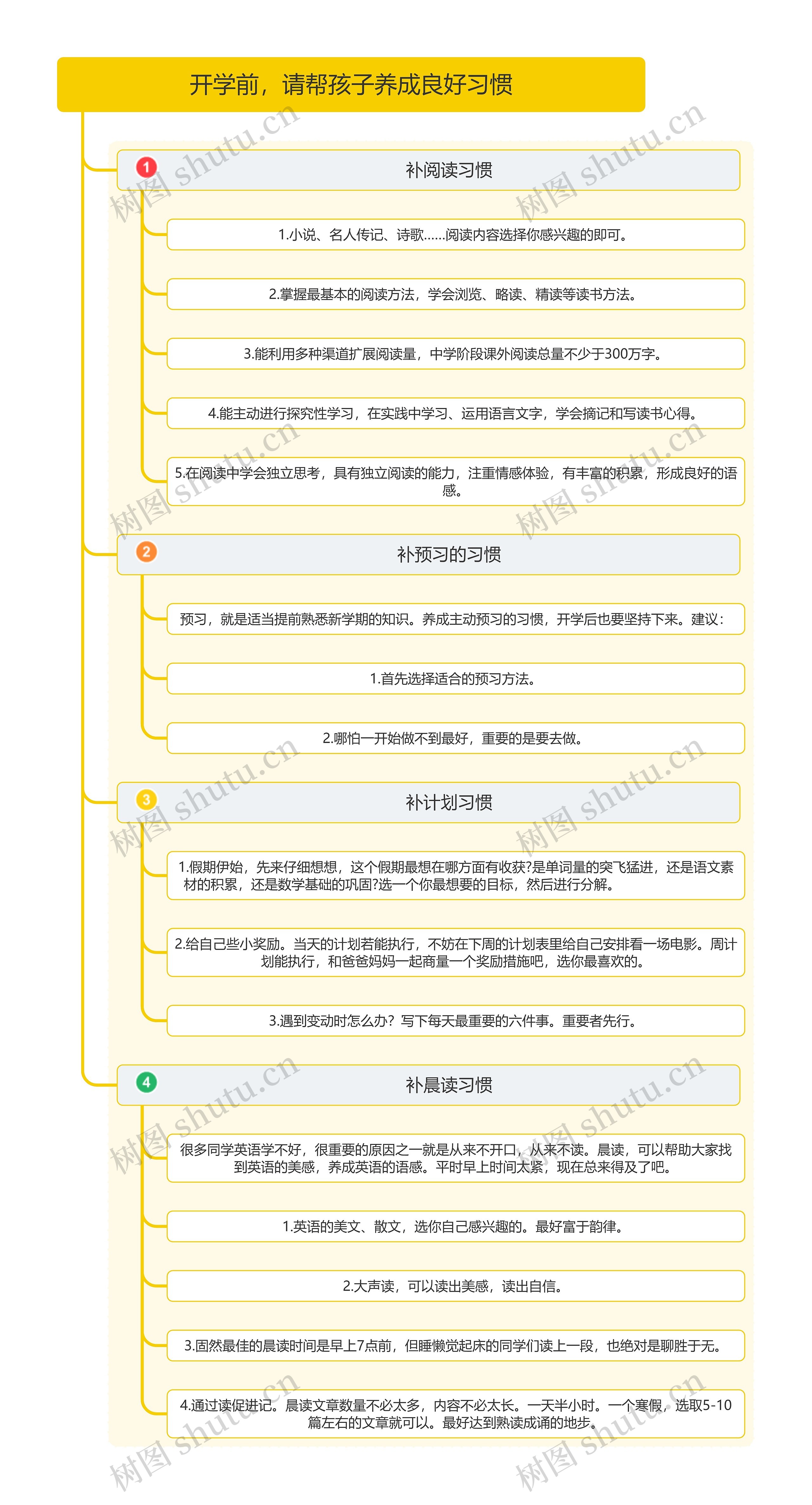Click node 3.能利用多种渠道扩展阅读量
Viewport: 812px width, 1505px height.
point(456,354)
